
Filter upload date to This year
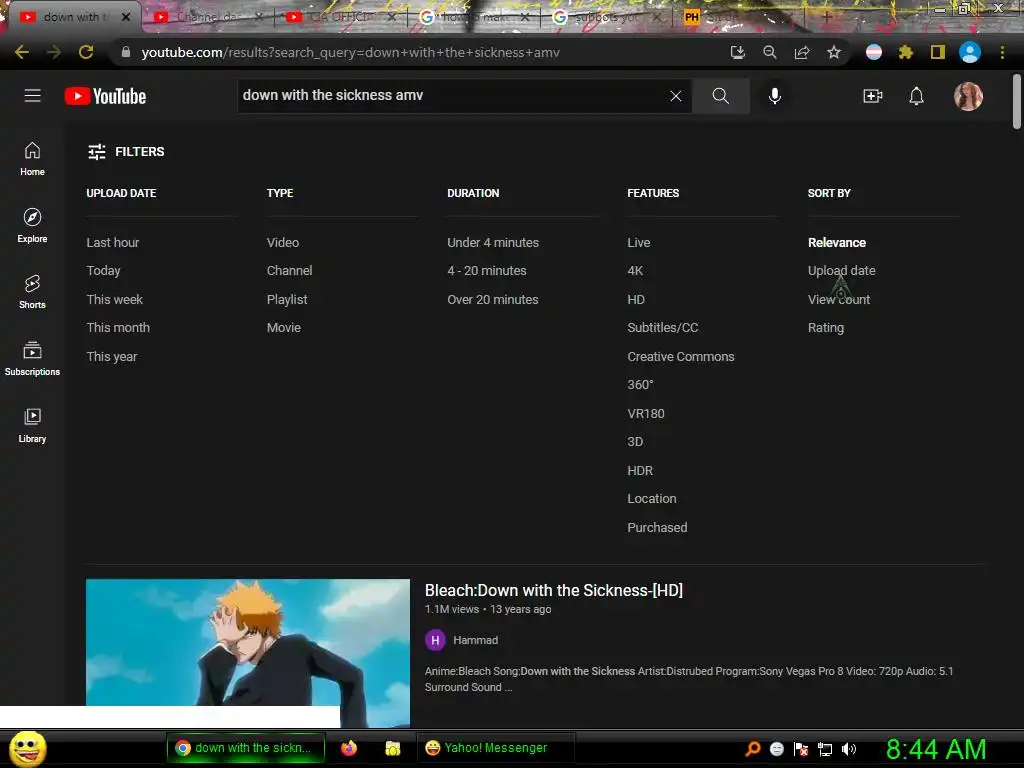pyautogui.click(x=112, y=357)
